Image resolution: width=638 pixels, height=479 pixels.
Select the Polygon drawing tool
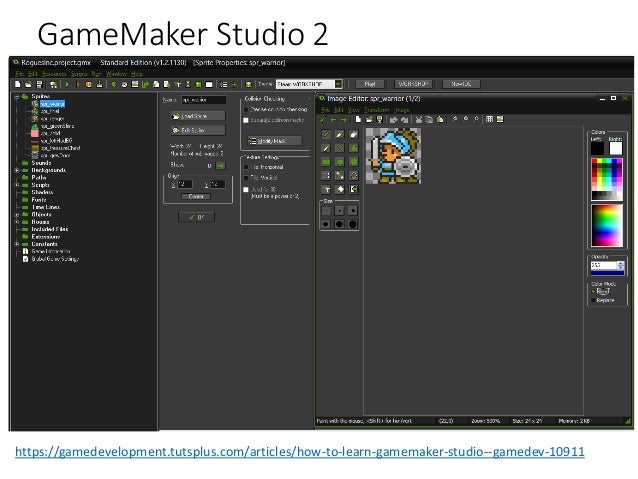tap(353, 148)
